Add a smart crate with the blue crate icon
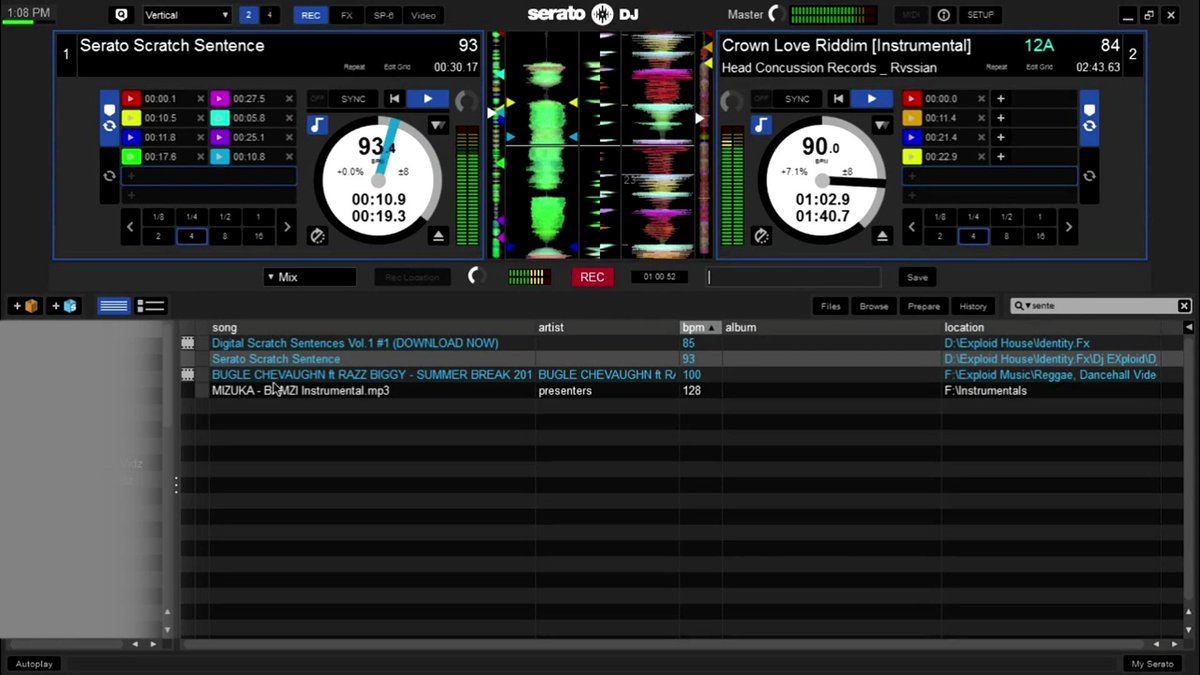This screenshot has height=675, width=1200. [64, 306]
